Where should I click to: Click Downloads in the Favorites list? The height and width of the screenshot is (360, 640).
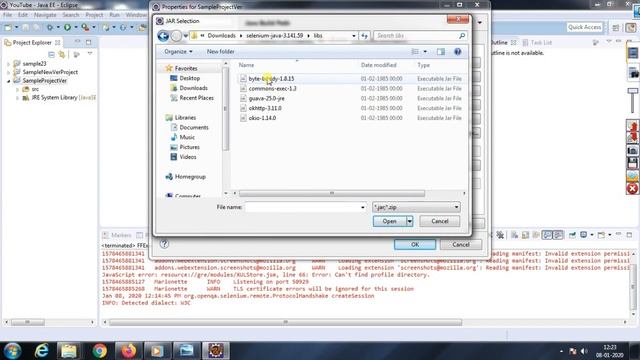click(x=193, y=88)
